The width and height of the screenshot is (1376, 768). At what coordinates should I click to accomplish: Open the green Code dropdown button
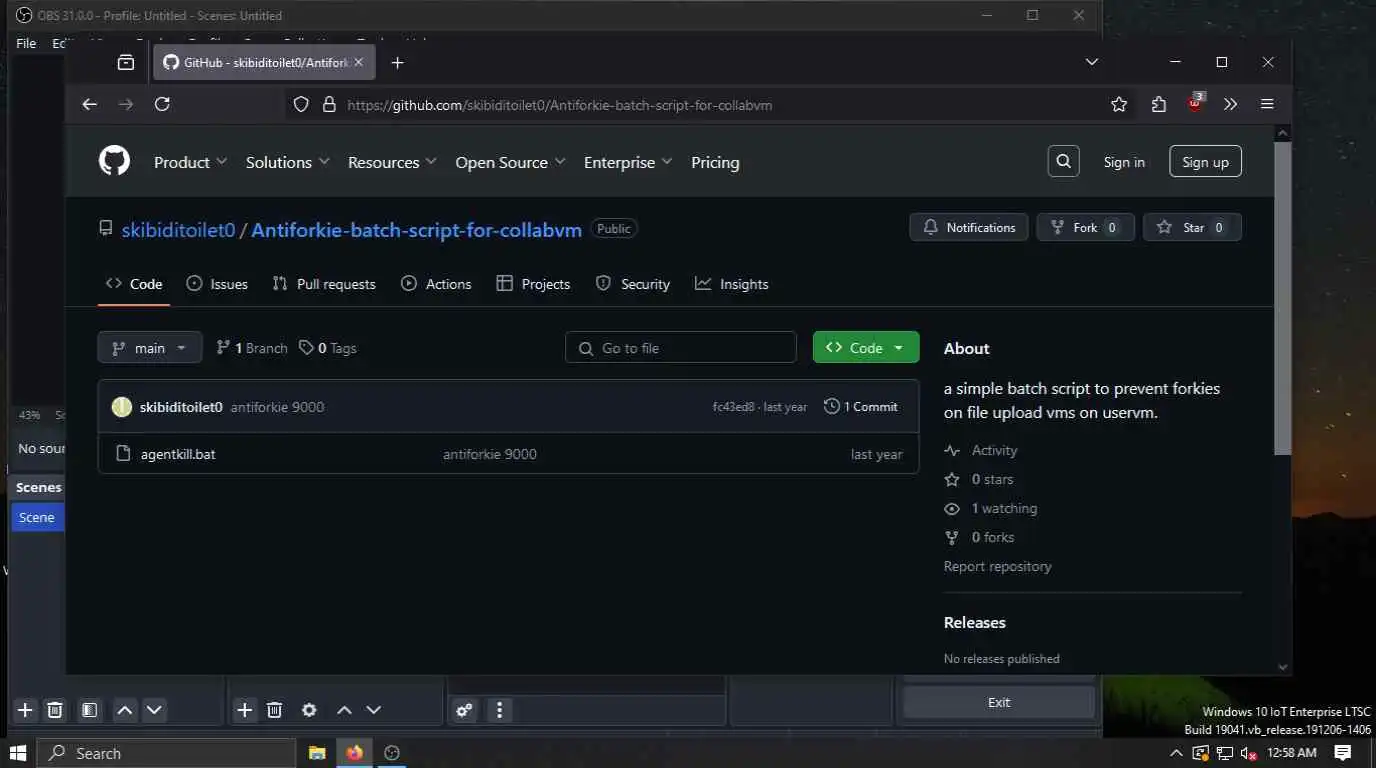coord(866,347)
